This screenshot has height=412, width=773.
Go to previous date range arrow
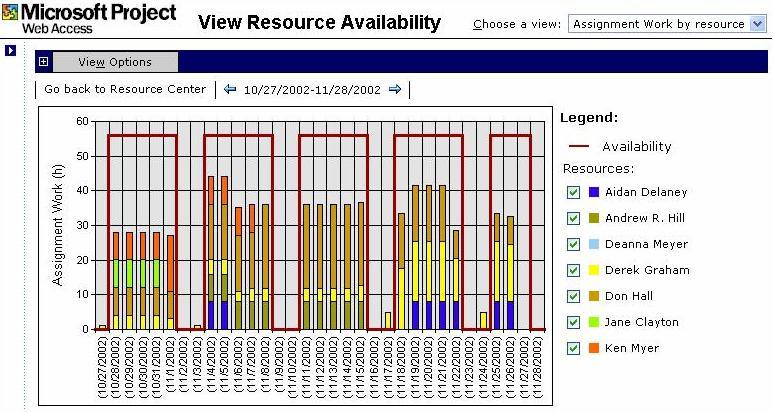[230, 89]
